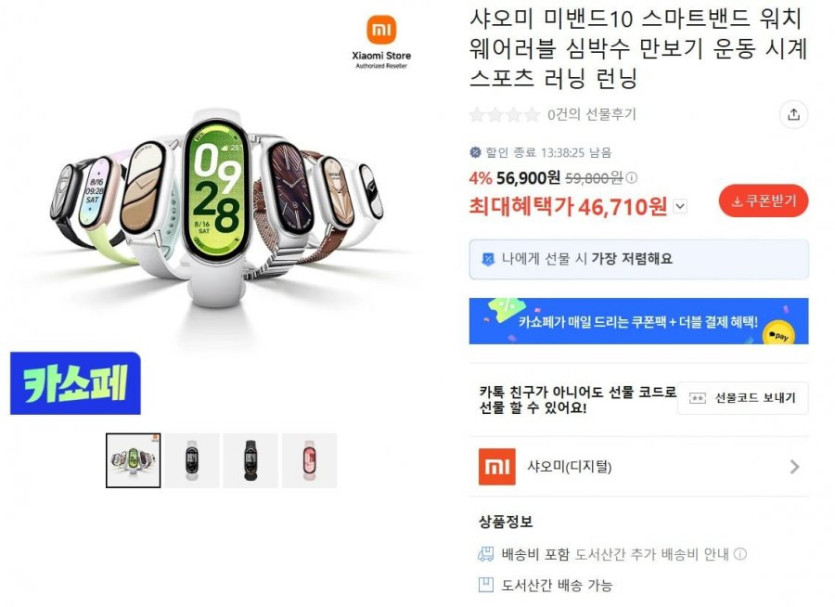Click the 선물코드 보내기 button
The width and height of the screenshot is (835, 607).
coord(743,398)
